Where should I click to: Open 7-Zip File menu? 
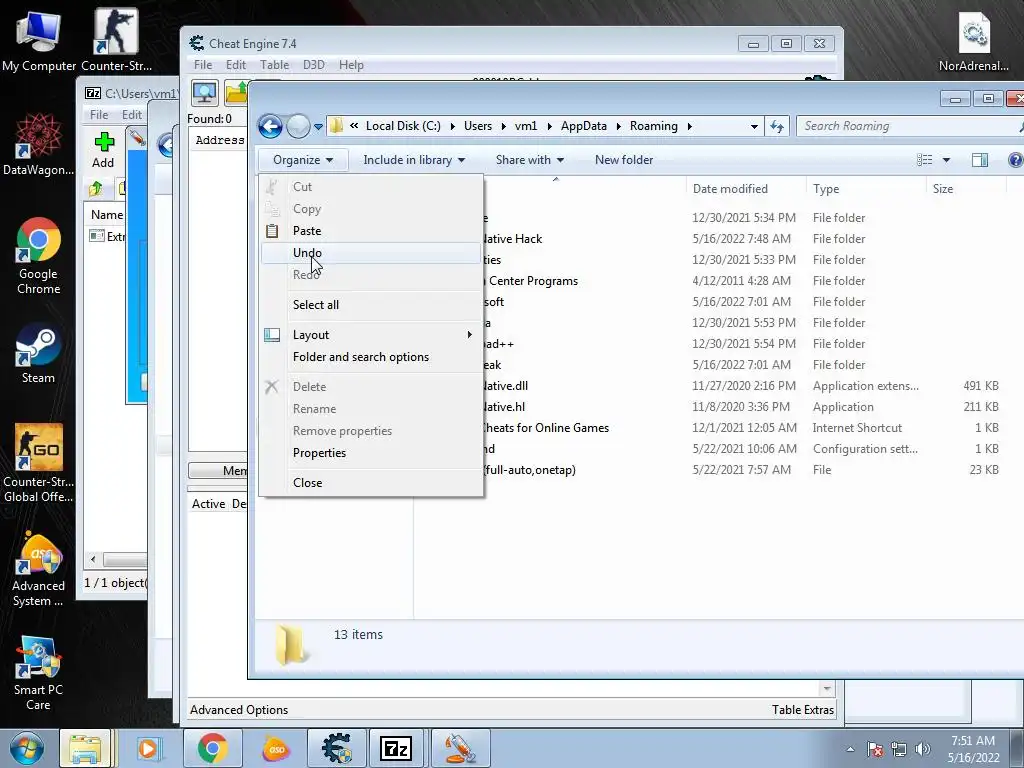(99, 114)
